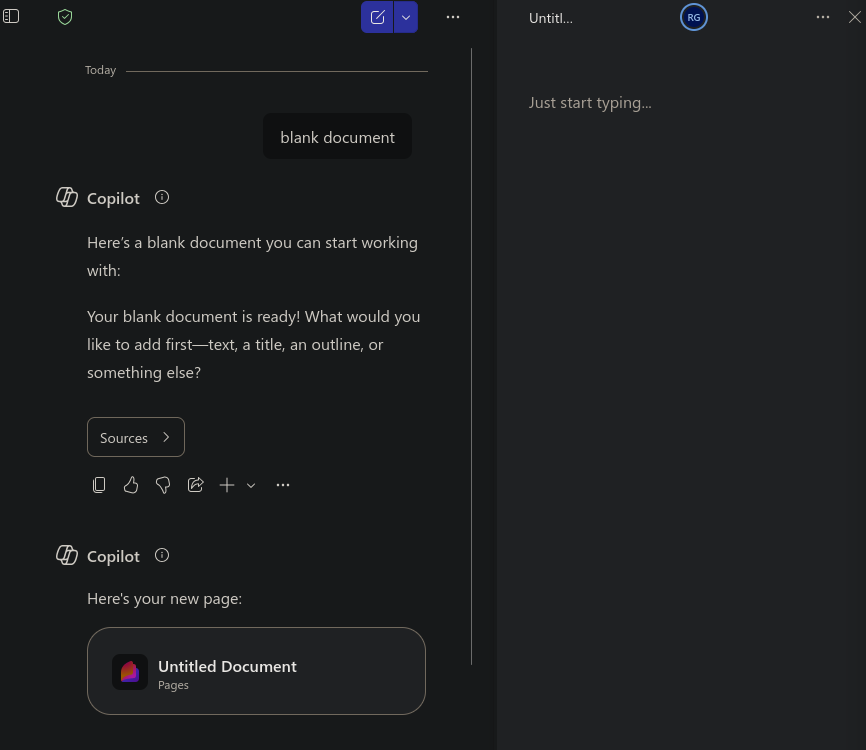The height and width of the screenshot is (750, 866).
Task: Open the Pages app icon on the document card
Action: pos(130,672)
